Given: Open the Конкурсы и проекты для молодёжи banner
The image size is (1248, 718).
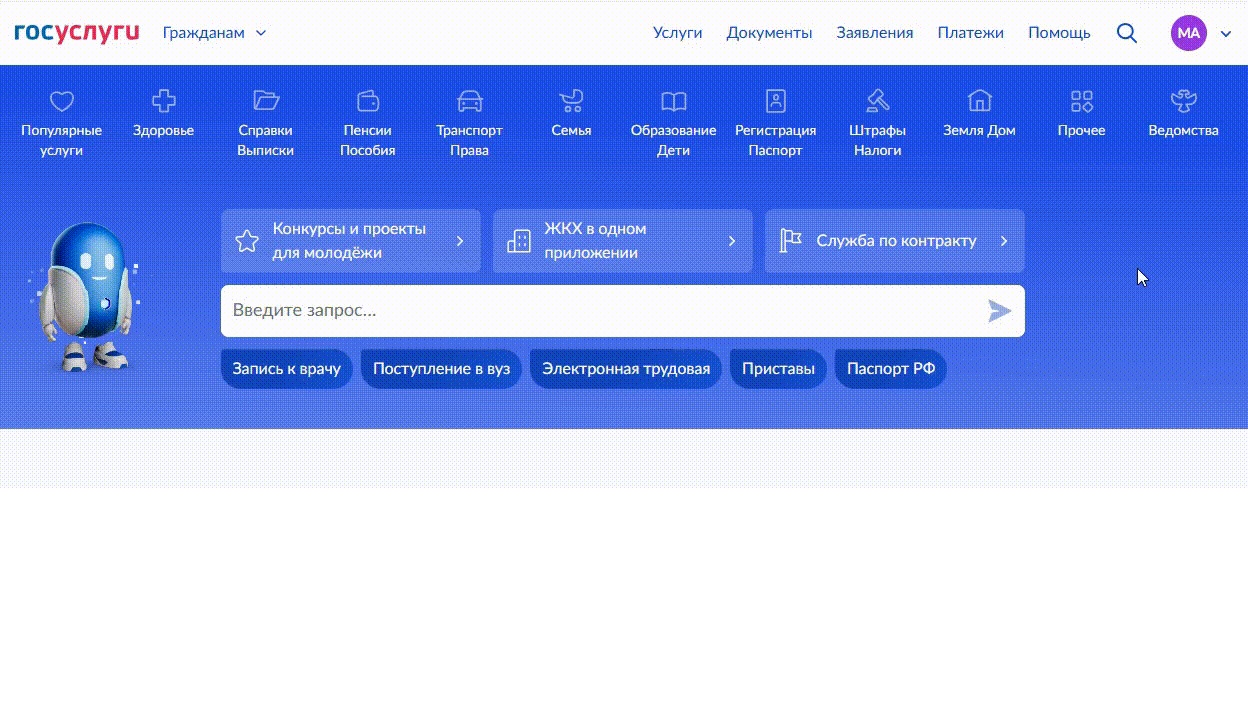Looking at the screenshot, I should pyautogui.click(x=350, y=241).
